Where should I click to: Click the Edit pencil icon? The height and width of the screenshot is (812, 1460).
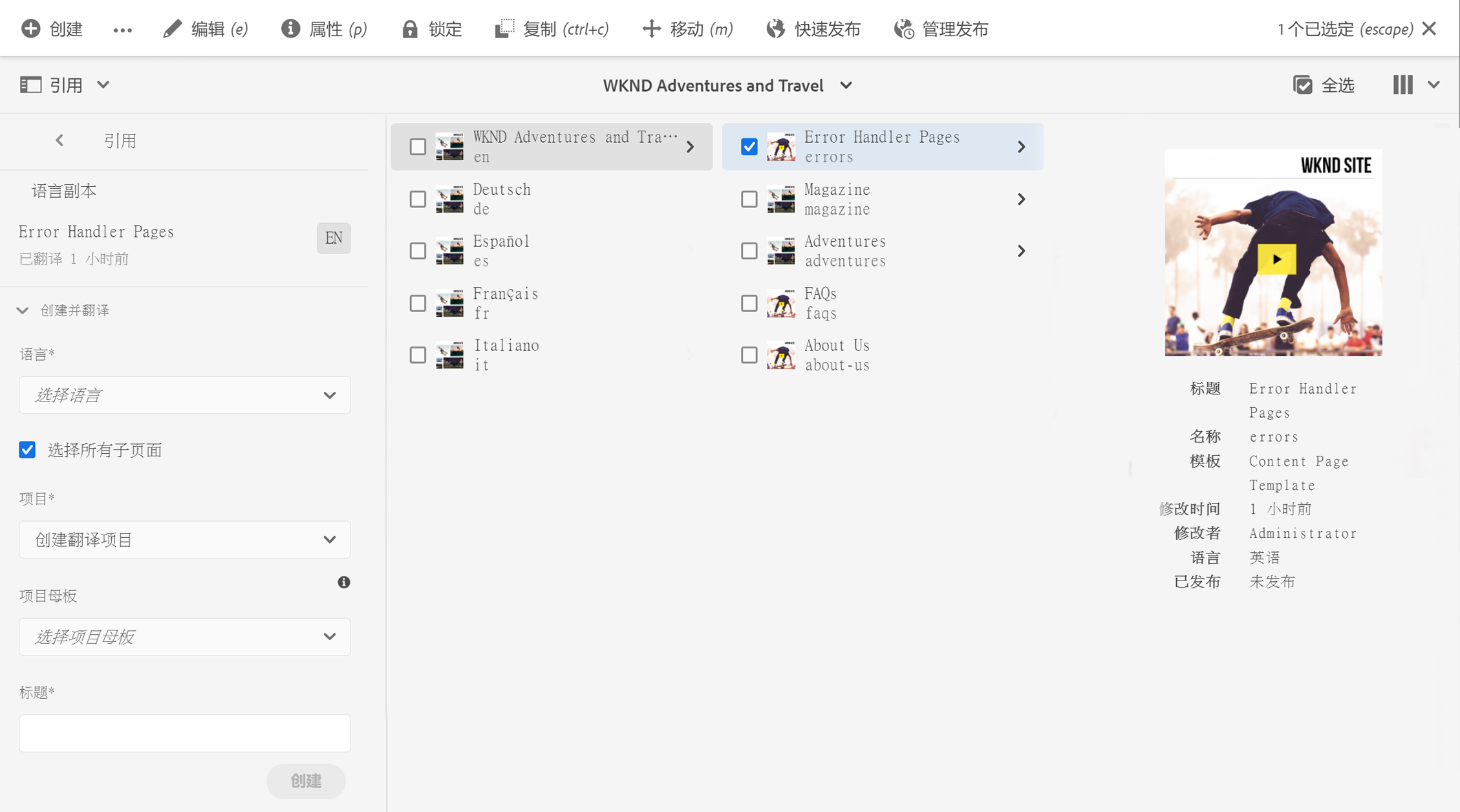click(172, 29)
